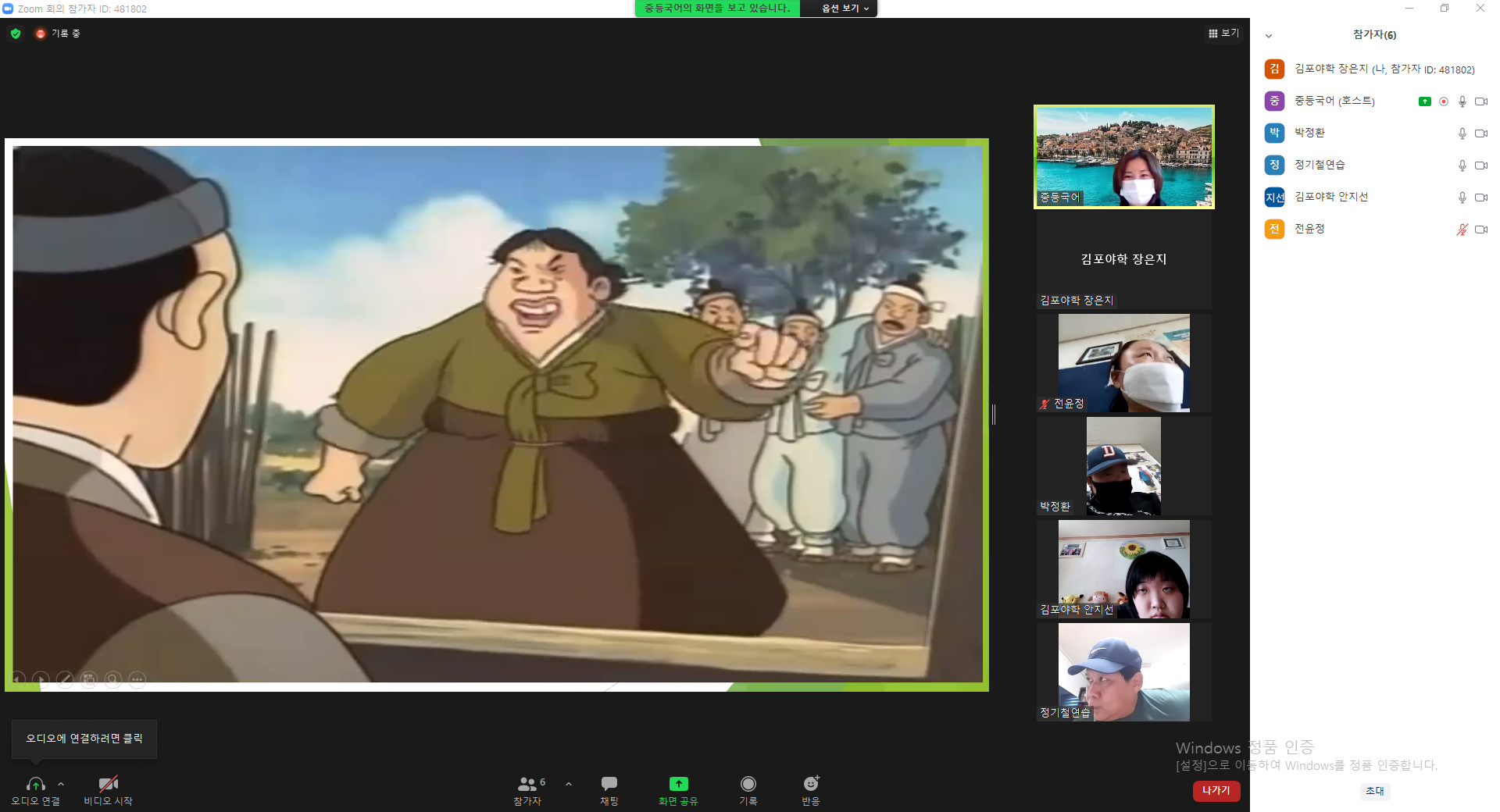Screen dimensions: 1500x812
Task: Select the 정기철연습 video thumbnail
Action: click(1124, 672)
